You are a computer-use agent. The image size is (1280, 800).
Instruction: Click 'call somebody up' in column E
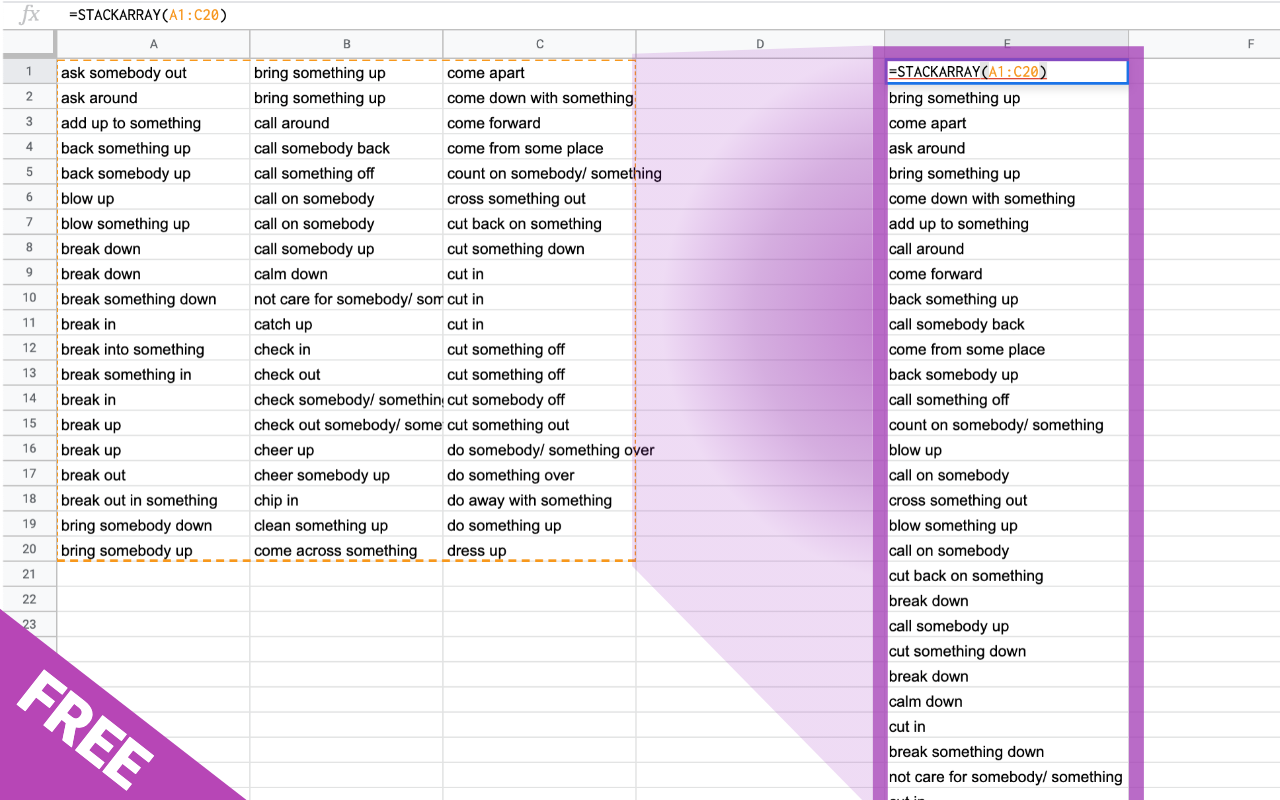(x=1007, y=626)
